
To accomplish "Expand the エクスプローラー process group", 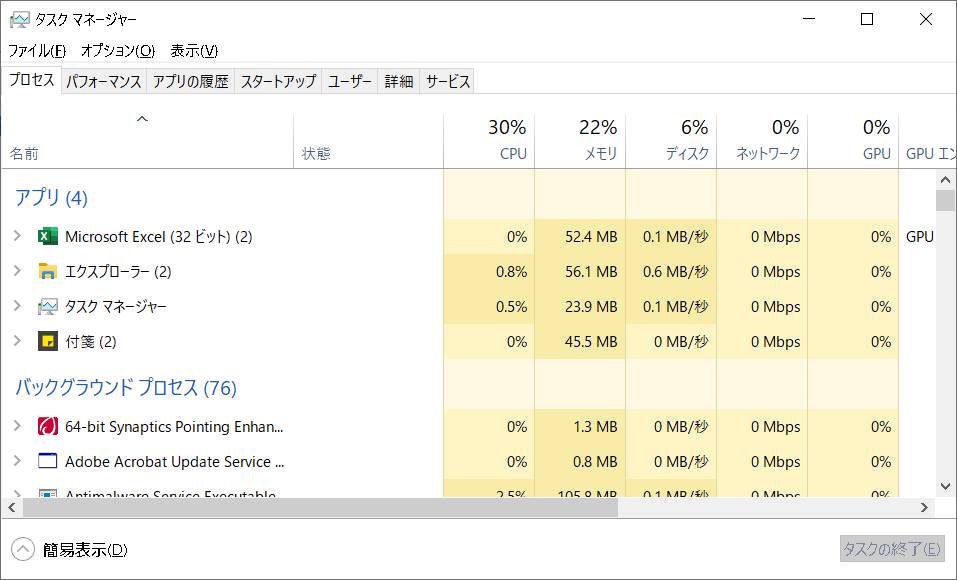I will [x=17, y=270].
